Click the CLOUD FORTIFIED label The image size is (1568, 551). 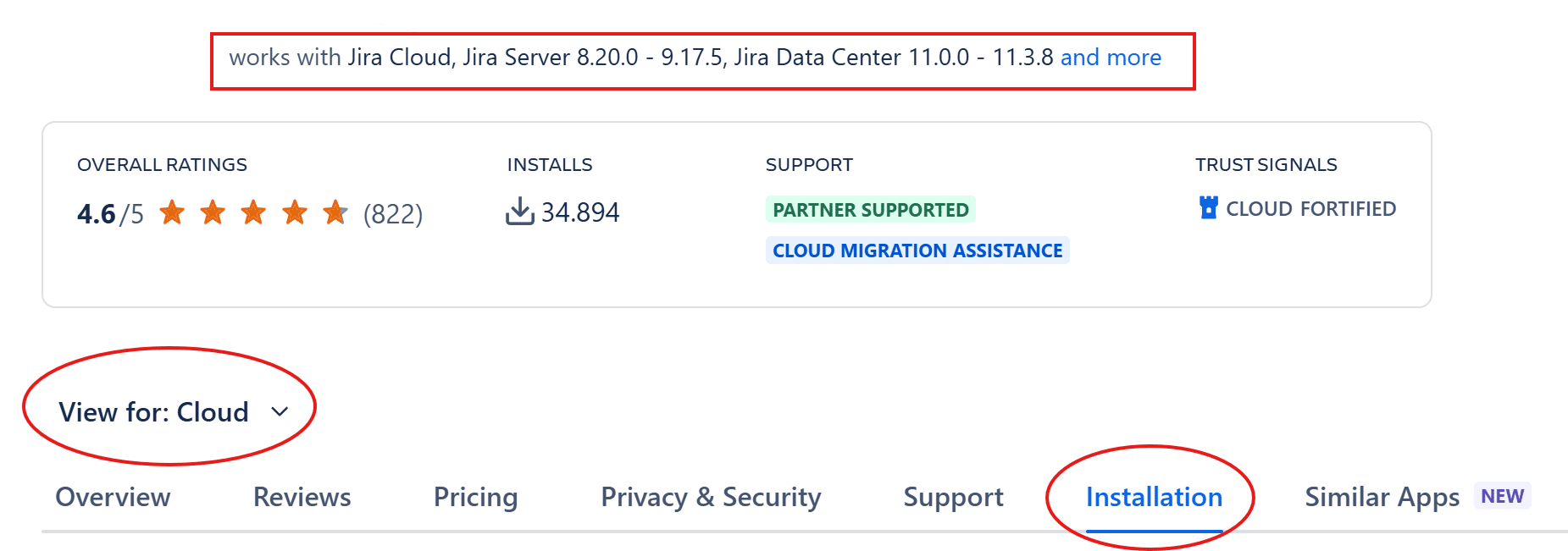point(1310,209)
